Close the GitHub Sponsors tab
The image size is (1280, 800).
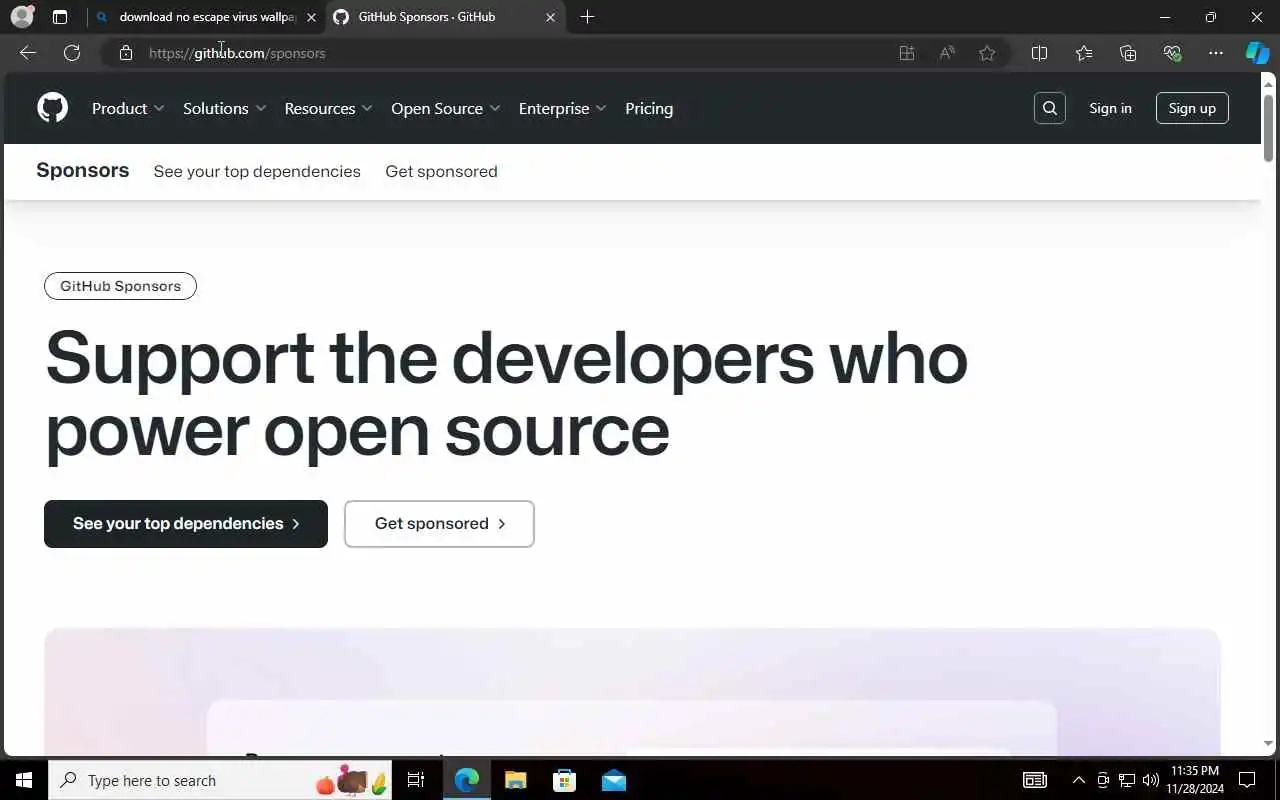click(x=550, y=17)
